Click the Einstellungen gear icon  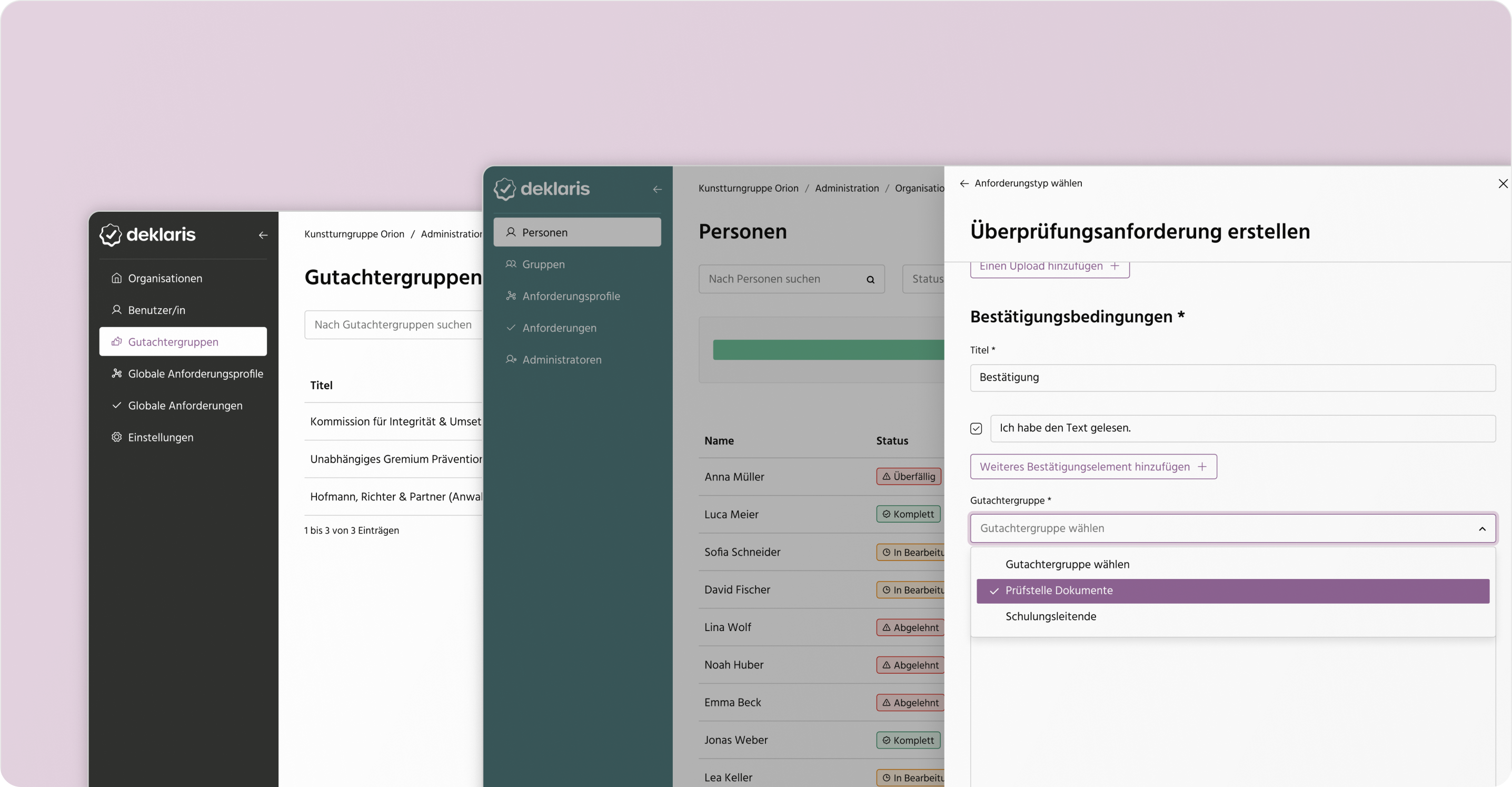pyautogui.click(x=117, y=437)
